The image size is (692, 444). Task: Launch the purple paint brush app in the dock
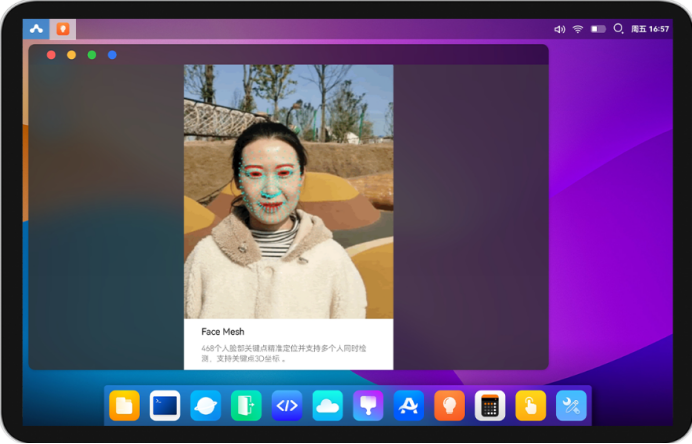[368, 405]
